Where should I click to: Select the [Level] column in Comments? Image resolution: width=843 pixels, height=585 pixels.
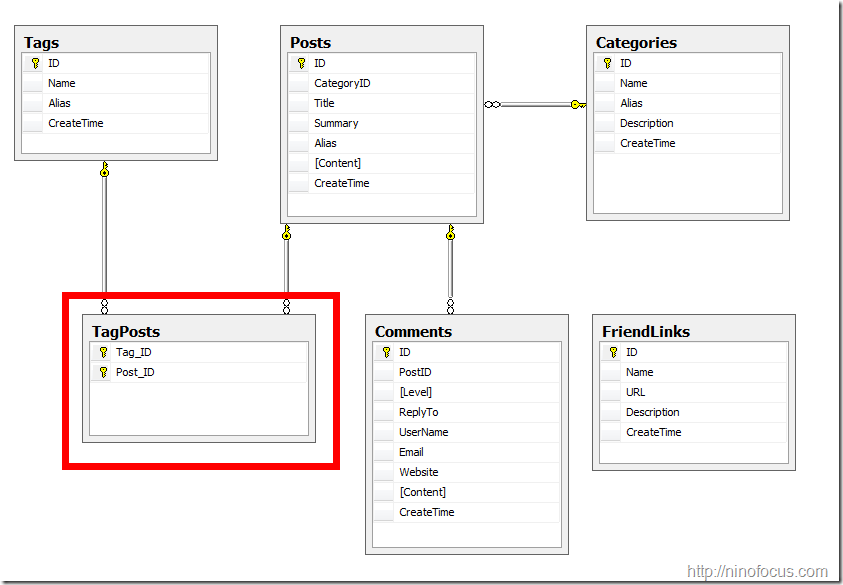pyautogui.click(x=467, y=392)
